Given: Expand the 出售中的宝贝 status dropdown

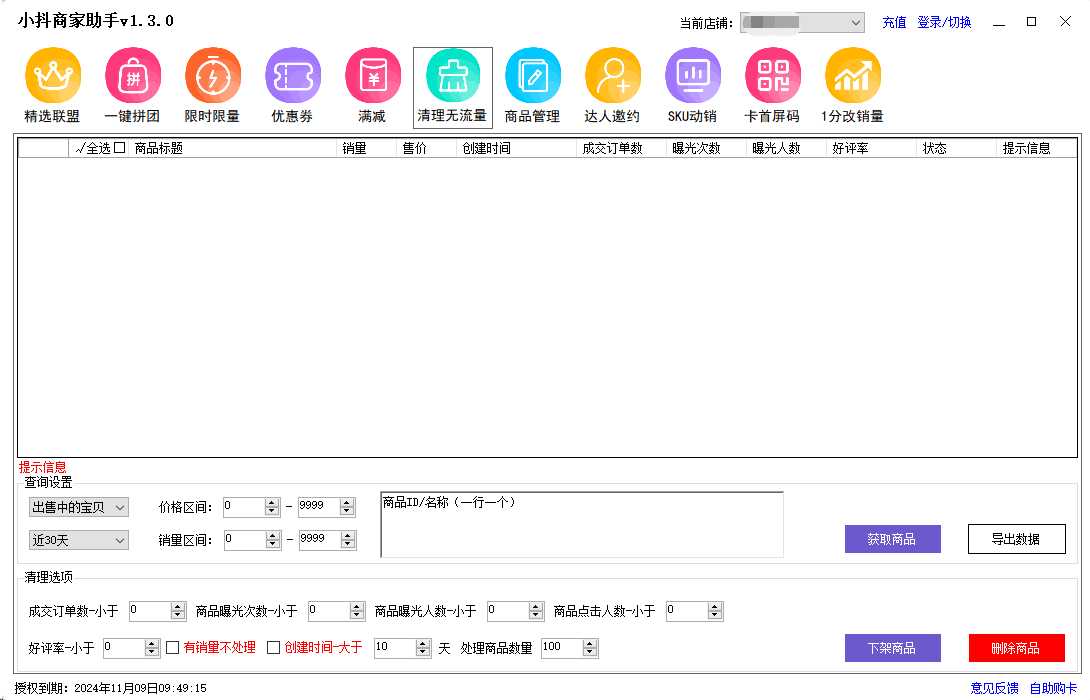Looking at the screenshot, I should pyautogui.click(x=79, y=508).
